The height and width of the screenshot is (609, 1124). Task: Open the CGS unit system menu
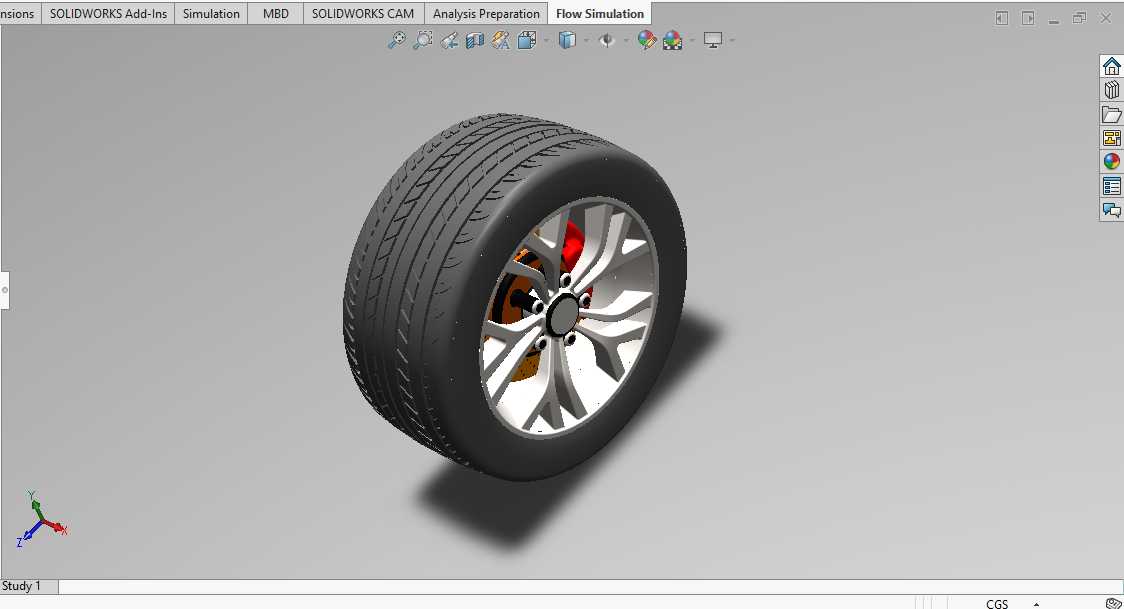coord(996,604)
